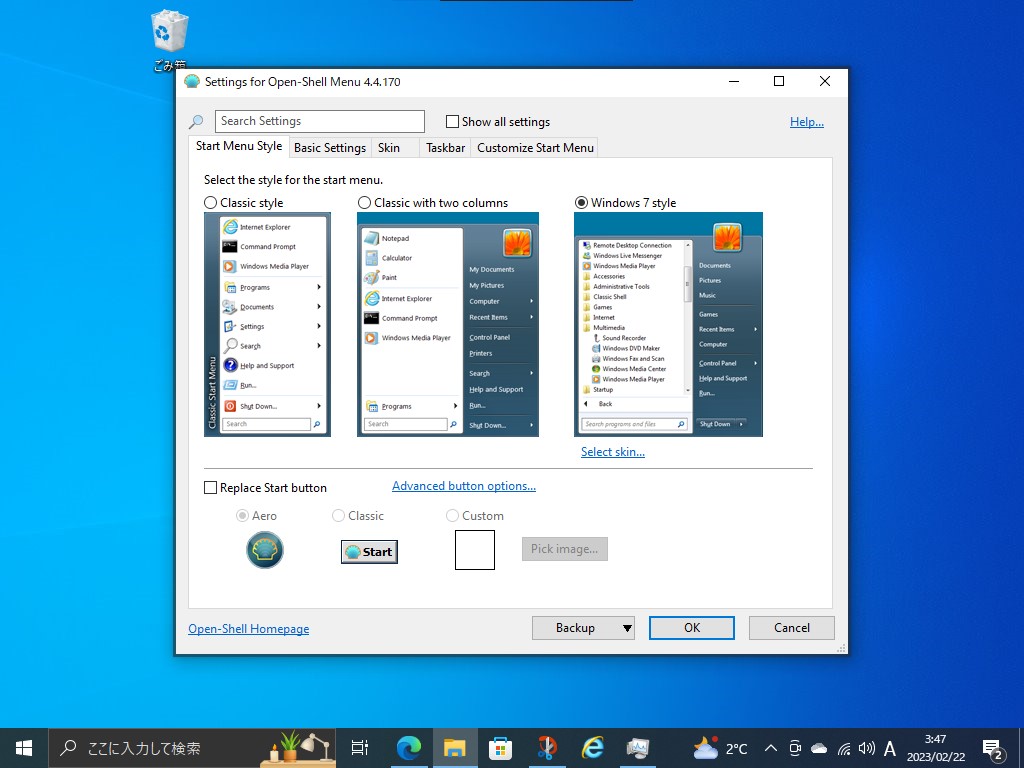Open Task View from the taskbar
This screenshot has height=768, width=1024.
coord(360,748)
